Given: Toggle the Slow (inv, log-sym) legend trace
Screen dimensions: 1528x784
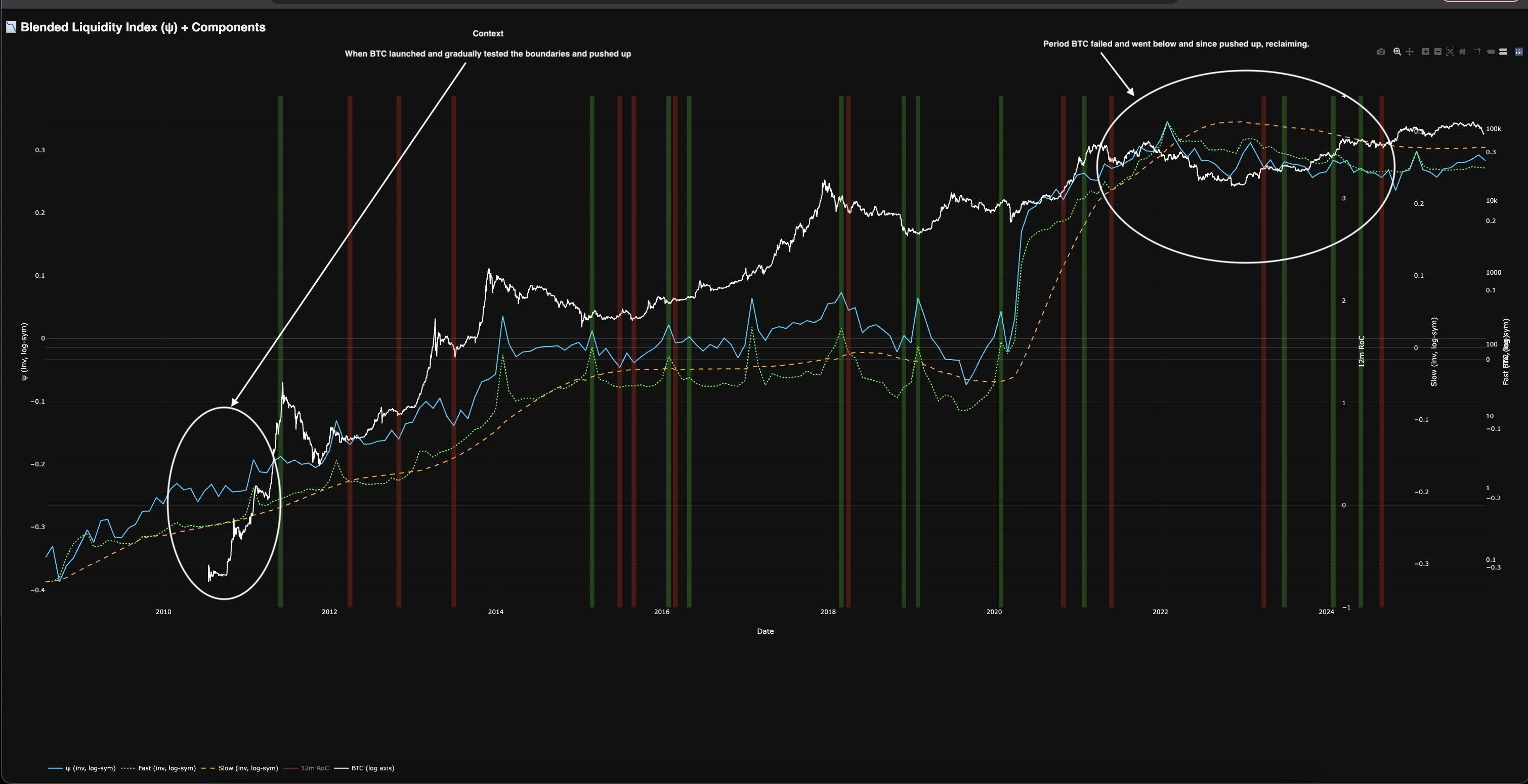Looking at the screenshot, I should (240, 768).
